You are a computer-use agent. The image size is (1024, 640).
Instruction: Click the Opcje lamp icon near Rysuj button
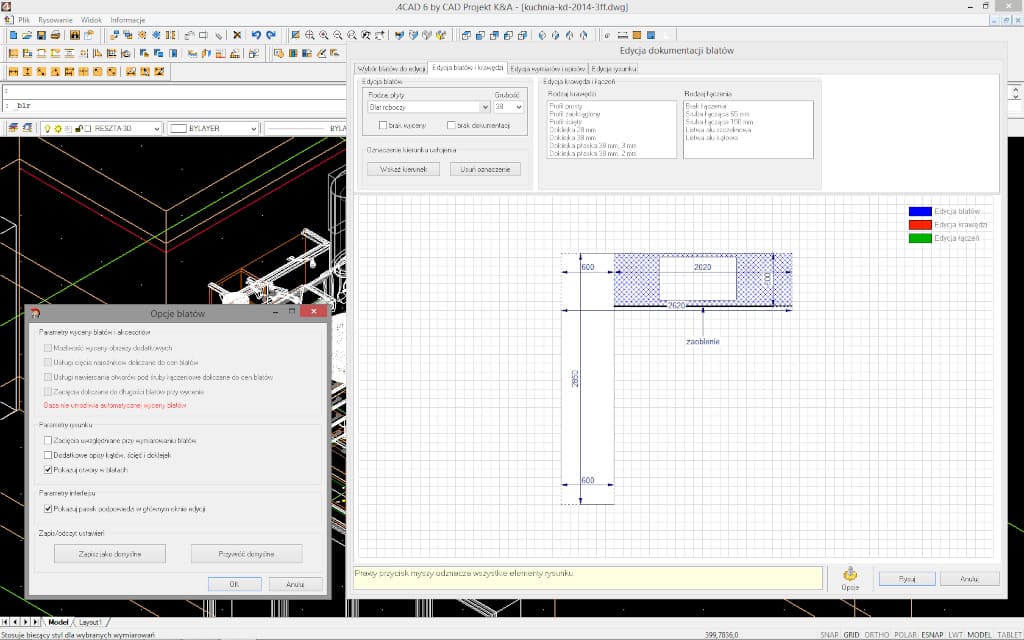(851, 573)
